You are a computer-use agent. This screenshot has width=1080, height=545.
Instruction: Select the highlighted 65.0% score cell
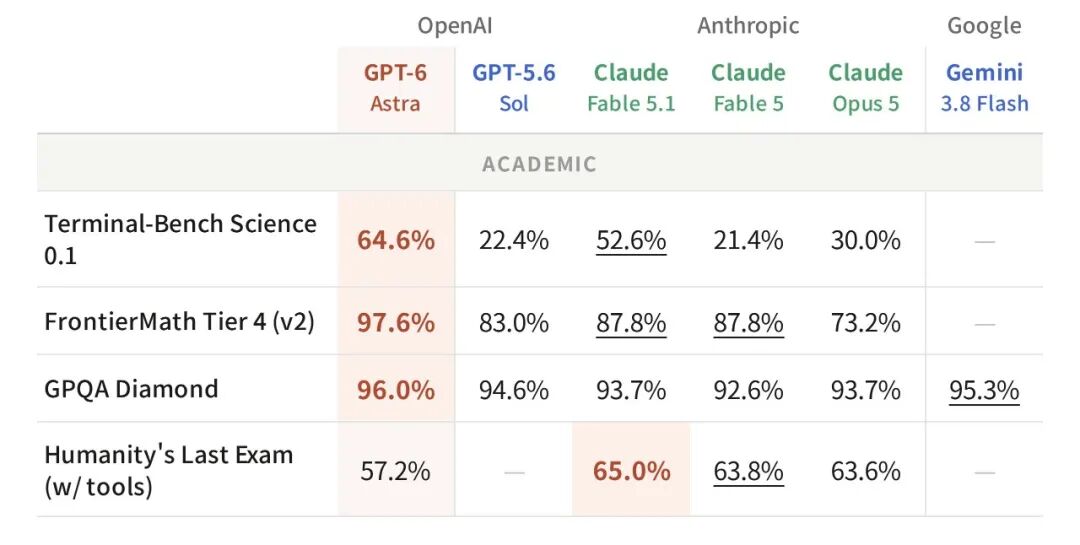coord(631,469)
